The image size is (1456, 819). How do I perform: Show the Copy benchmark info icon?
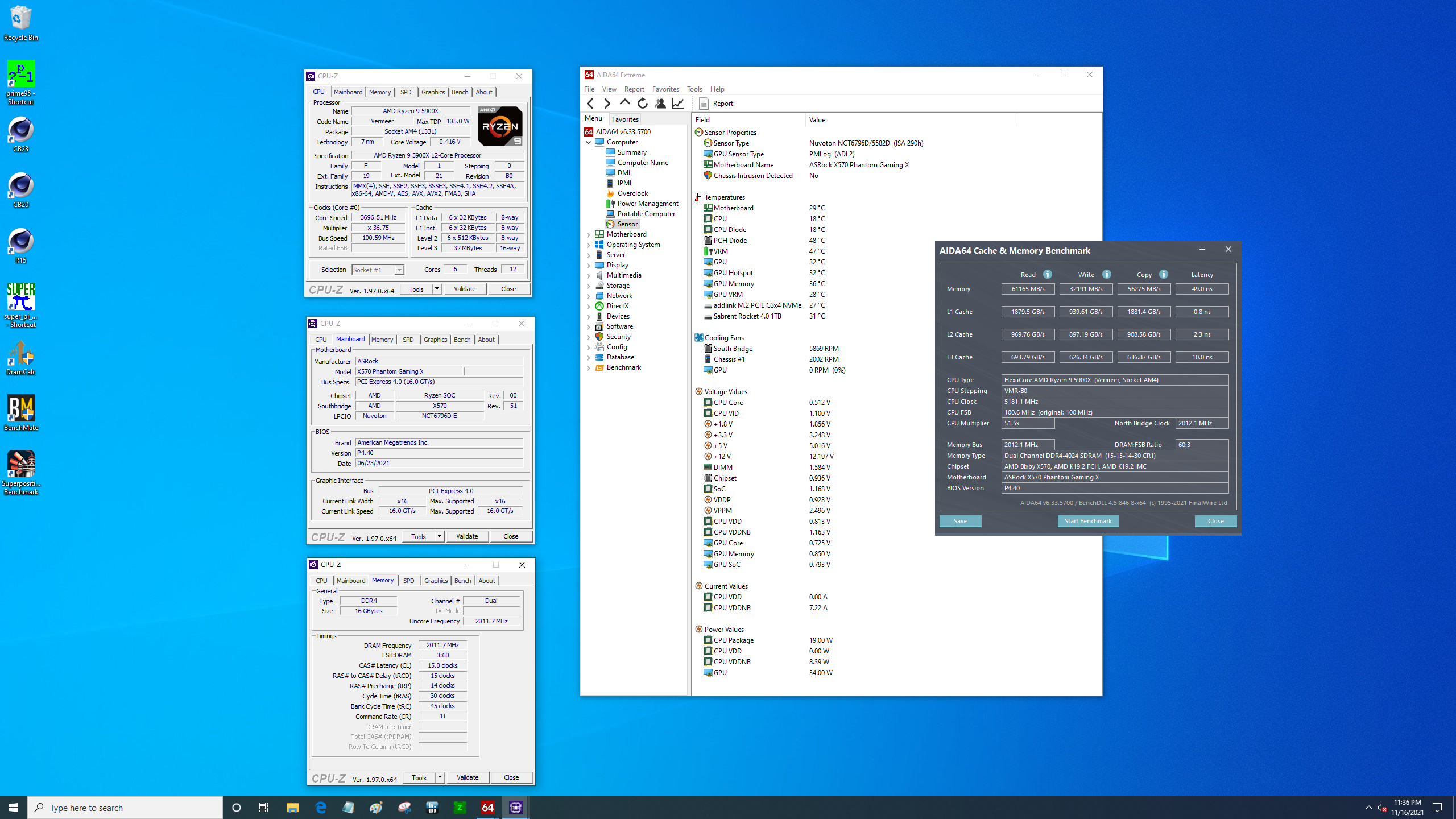click(1164, 274)
